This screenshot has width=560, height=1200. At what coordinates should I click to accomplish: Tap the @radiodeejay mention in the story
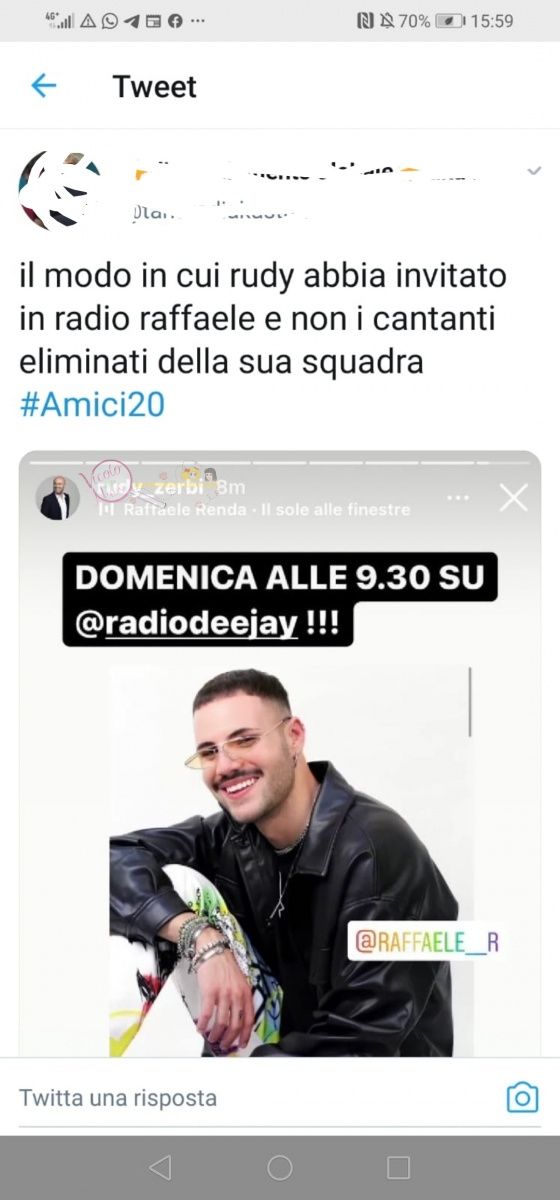187,624
